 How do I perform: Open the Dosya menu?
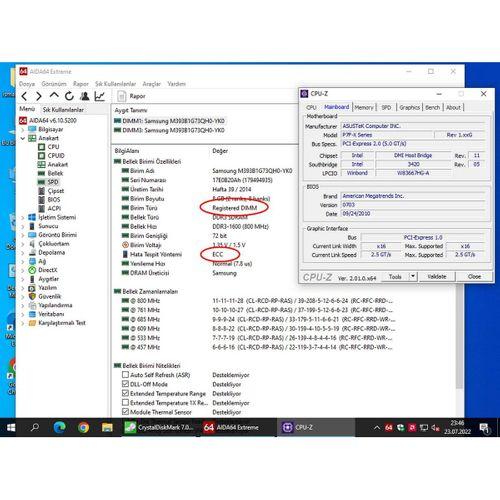coord(27,84)
